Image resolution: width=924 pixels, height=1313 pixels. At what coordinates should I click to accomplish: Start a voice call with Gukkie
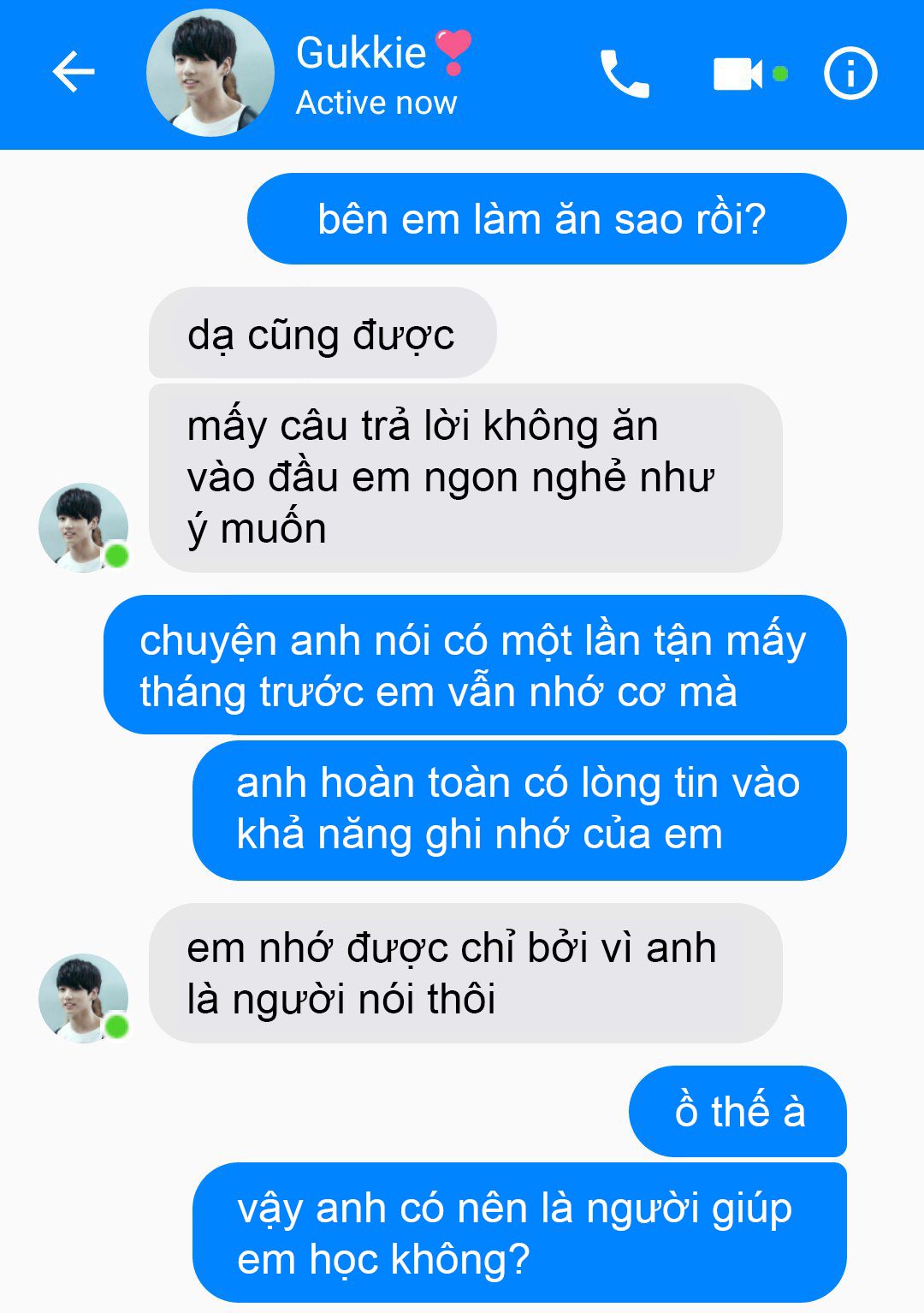625,74
